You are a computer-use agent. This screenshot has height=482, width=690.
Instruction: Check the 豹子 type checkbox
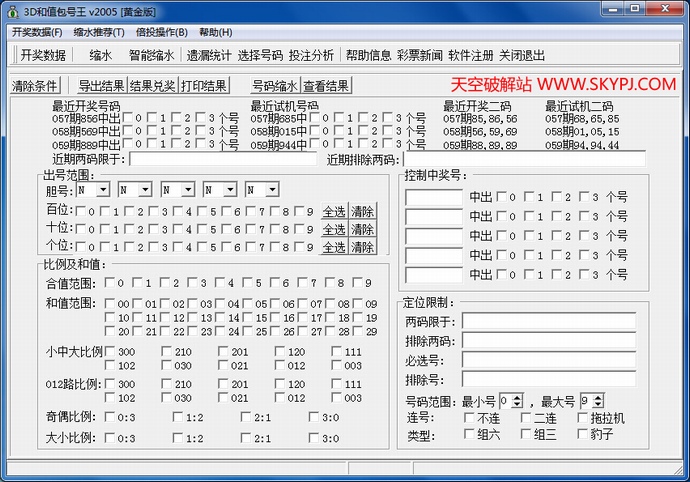(x=584, y=434)
